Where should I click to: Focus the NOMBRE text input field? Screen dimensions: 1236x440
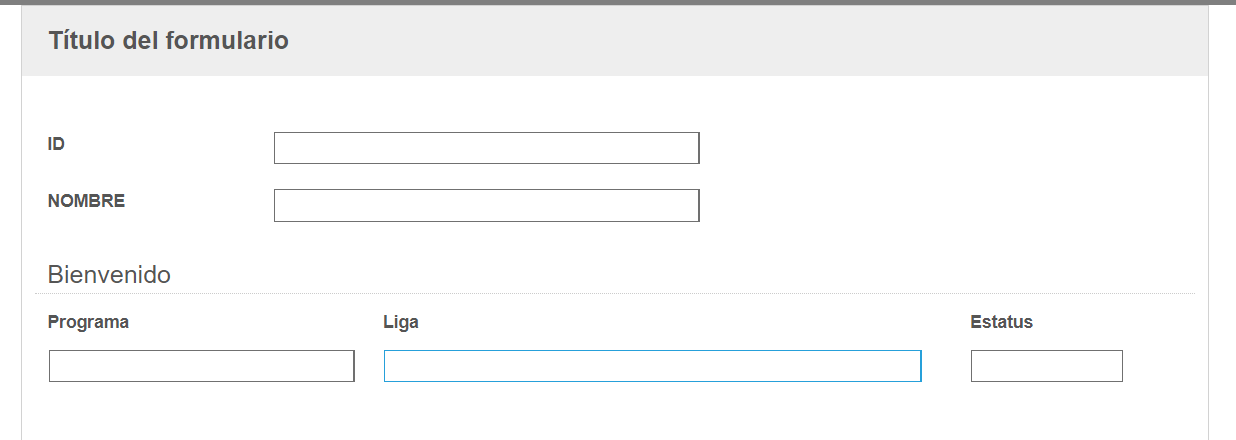click(486, 205)
